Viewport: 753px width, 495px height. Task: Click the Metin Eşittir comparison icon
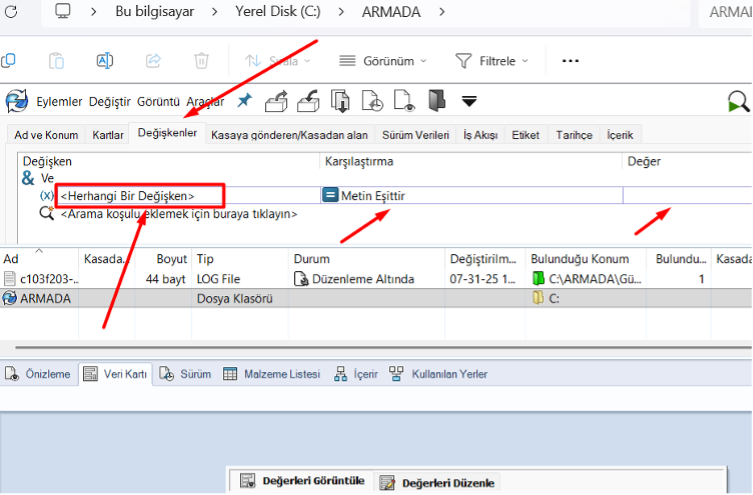coord(330,195)
